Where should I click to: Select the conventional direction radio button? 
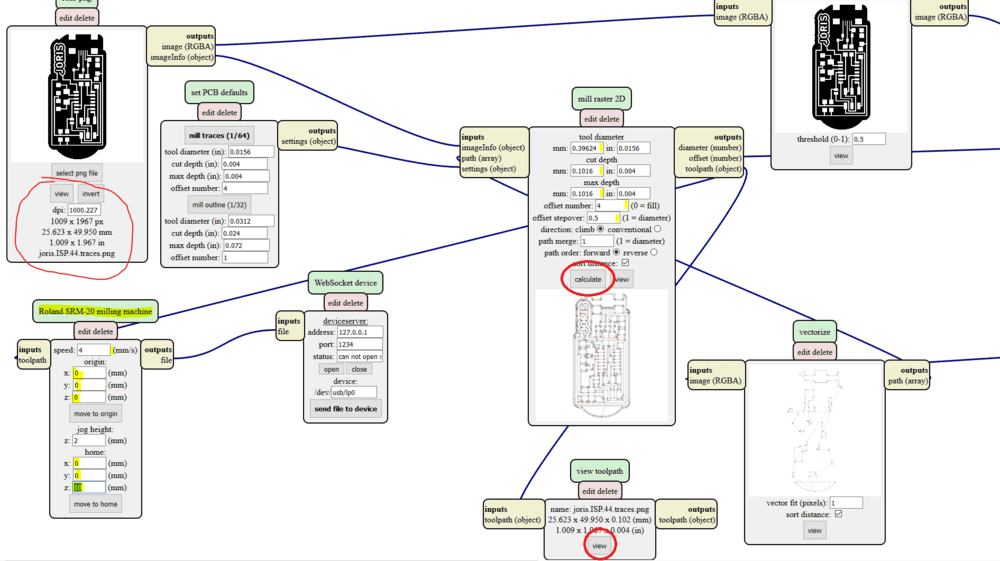click(x=658, y=229)
